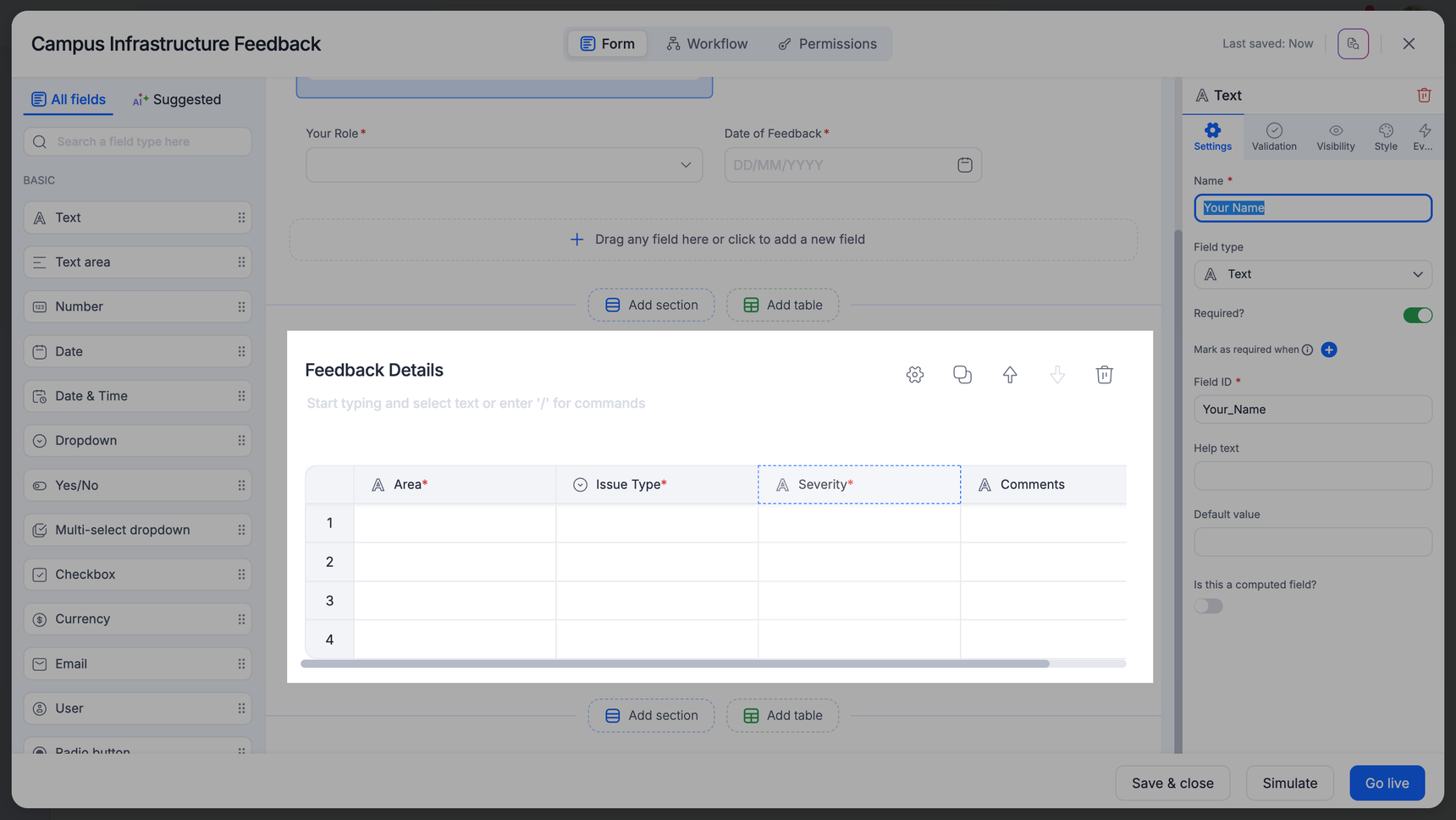Switch to the Workflow tab
Screen dimensions: 1456x820
tap(707, 44)
